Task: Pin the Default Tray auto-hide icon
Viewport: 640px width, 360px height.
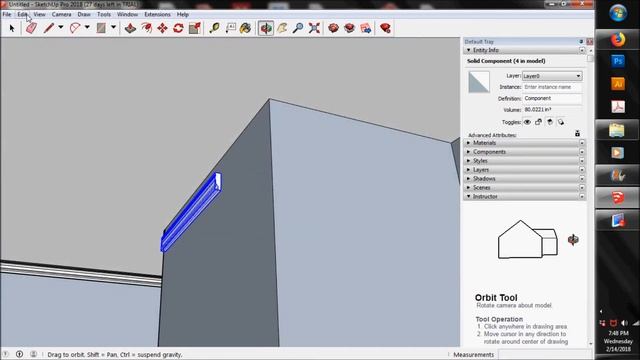Action: pos(581,42)
